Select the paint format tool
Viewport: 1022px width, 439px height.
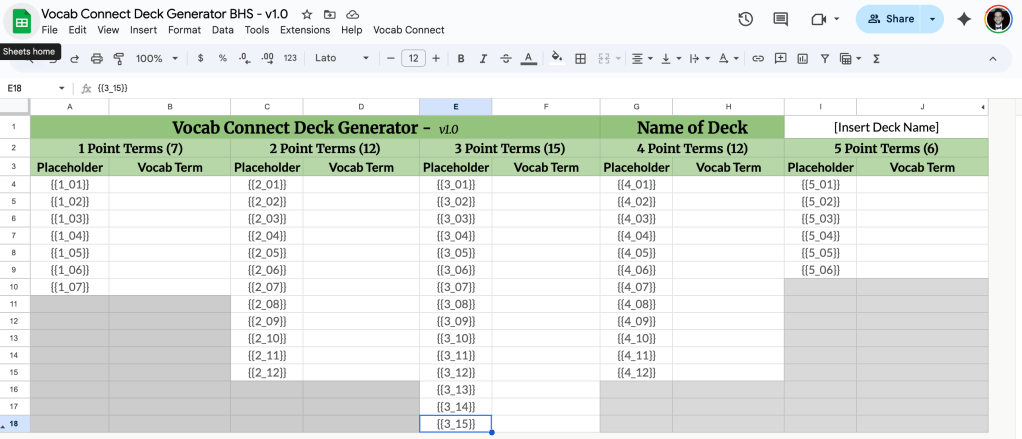[118, 59]
